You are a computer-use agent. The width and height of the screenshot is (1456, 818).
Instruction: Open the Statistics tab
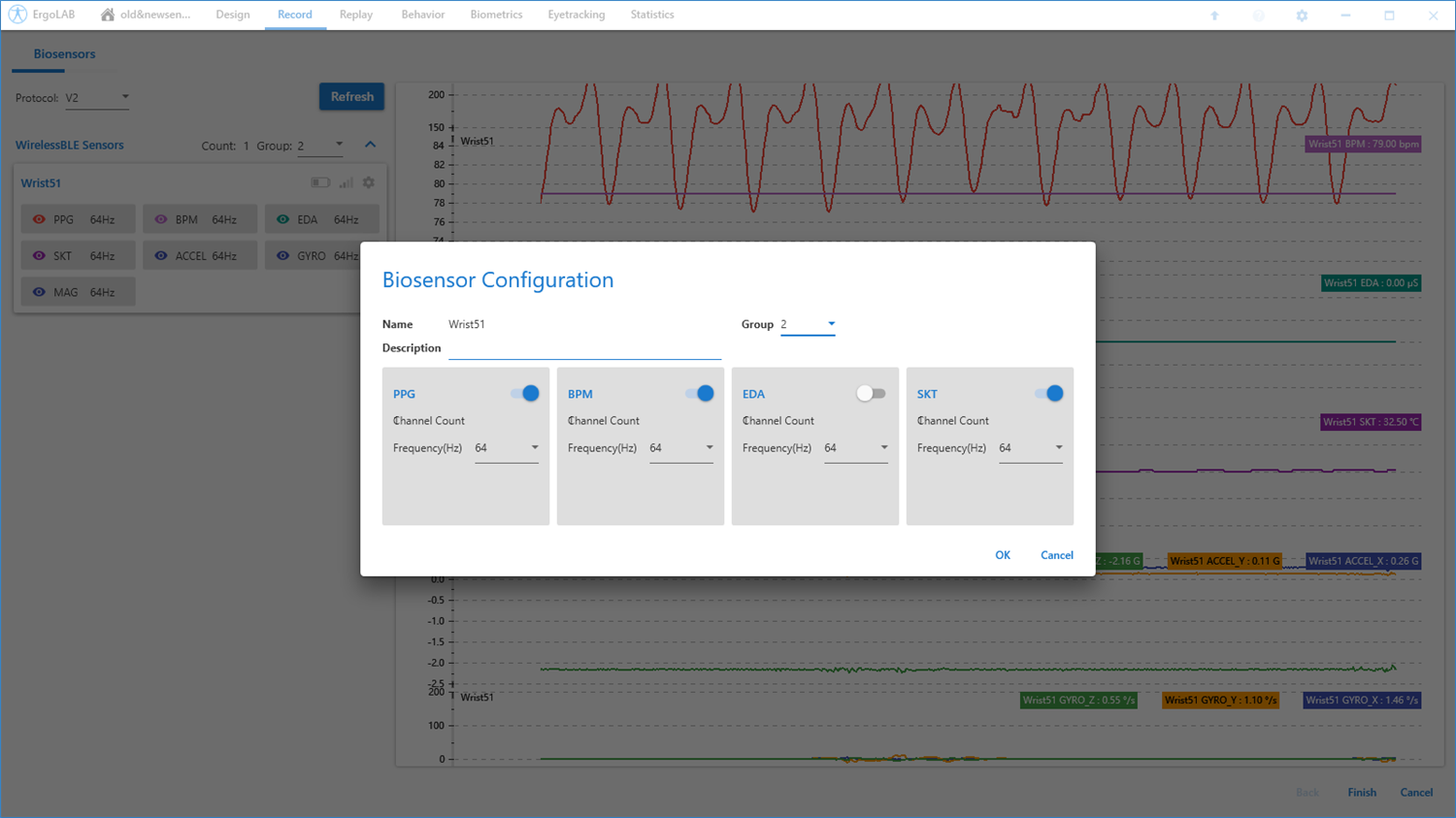[x=651, y=15]
